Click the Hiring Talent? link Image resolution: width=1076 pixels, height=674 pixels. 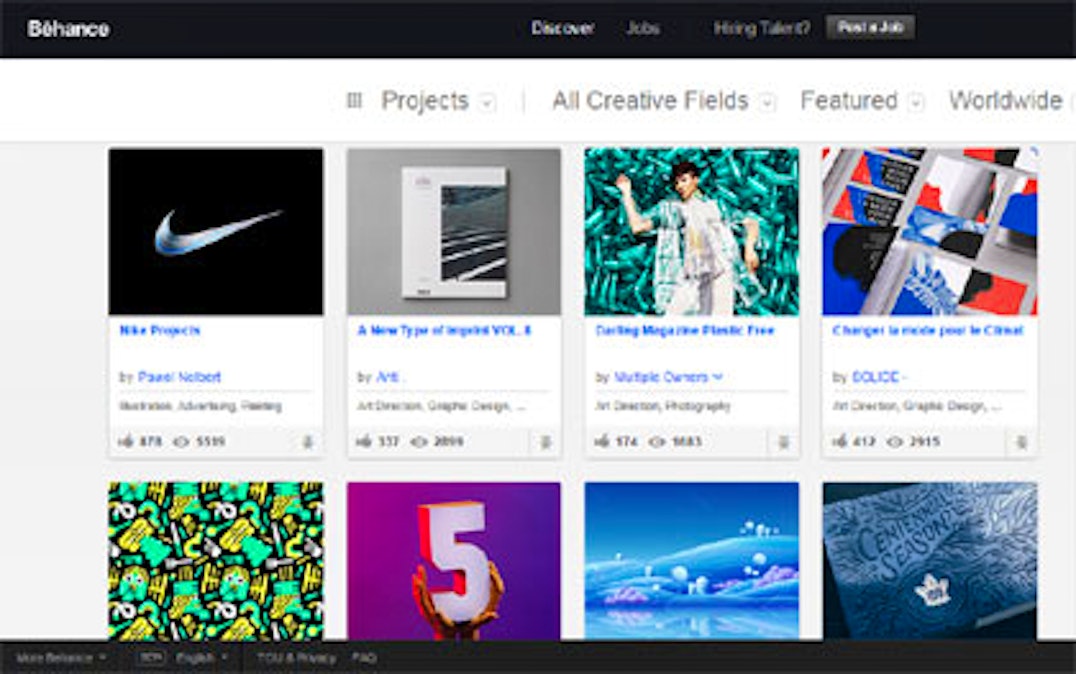pyautogui.click(x=762, y=28)
